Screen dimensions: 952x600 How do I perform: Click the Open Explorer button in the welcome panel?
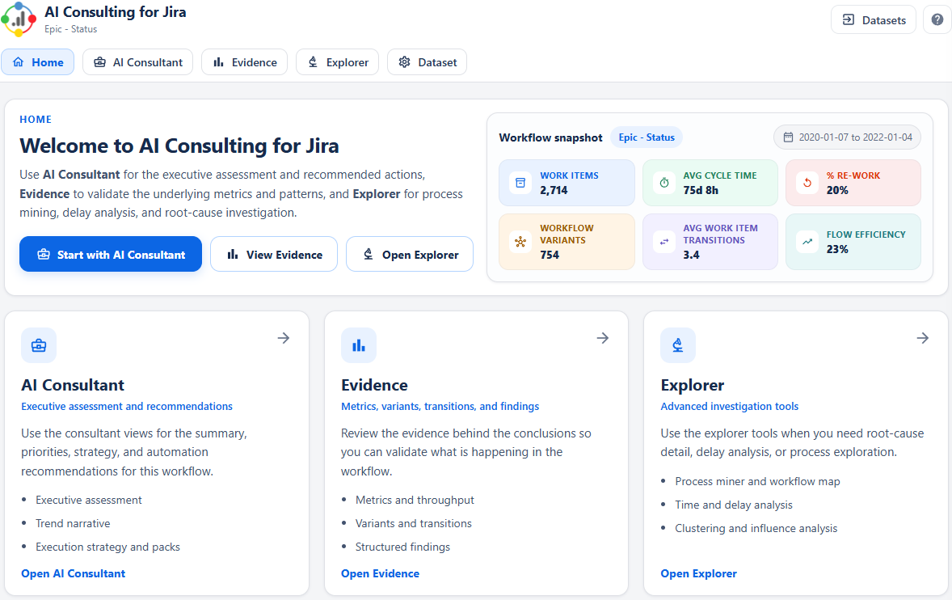pos(410,254)
